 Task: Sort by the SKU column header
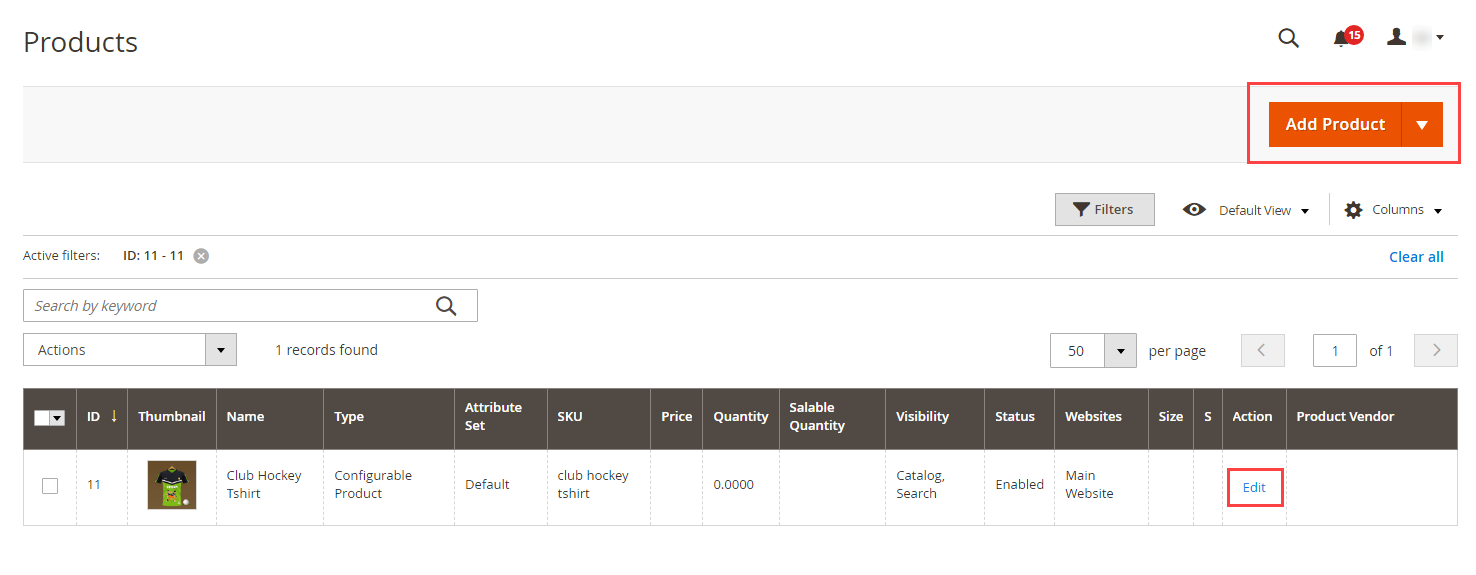click(570, 417)
